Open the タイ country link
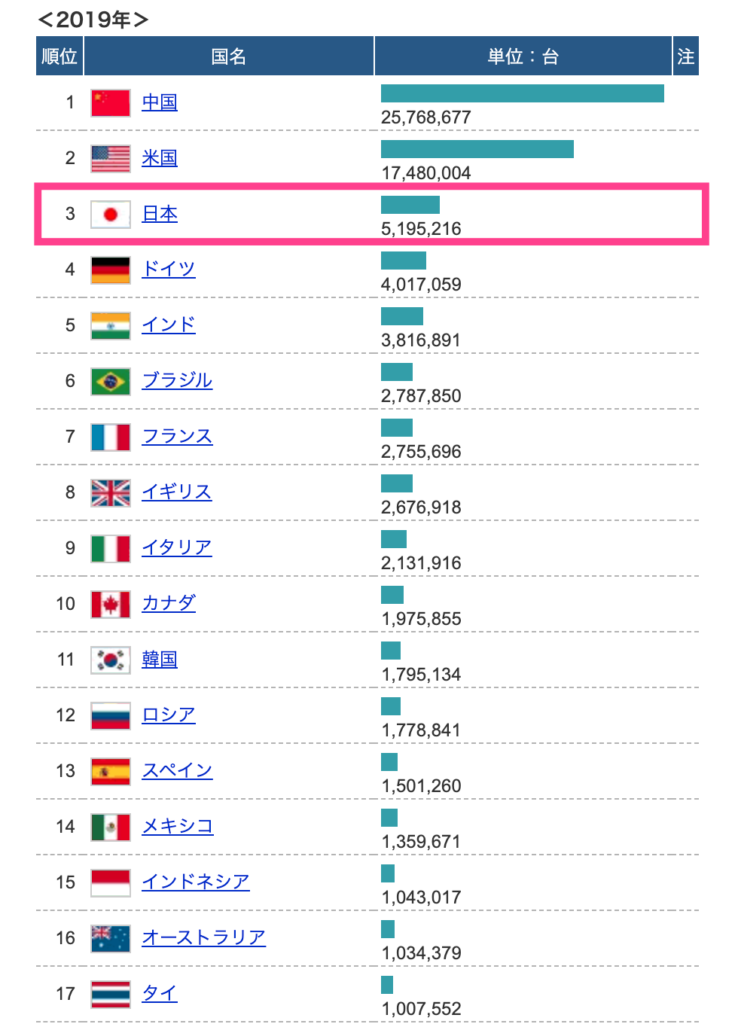 click(160, 994)
